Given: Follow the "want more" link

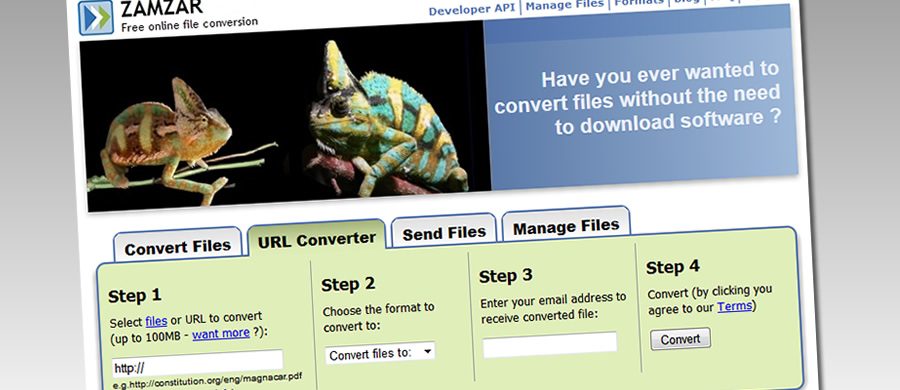Looking at the screenshot, I should click(x=221, y=333).
